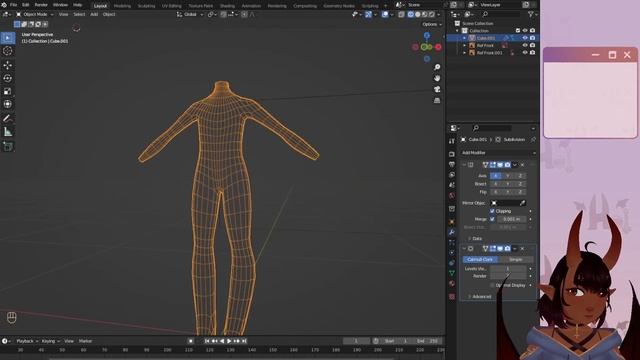Toggle the camera view icon
640x360 pixels.
pyautogui.click(x=437, y=89)
